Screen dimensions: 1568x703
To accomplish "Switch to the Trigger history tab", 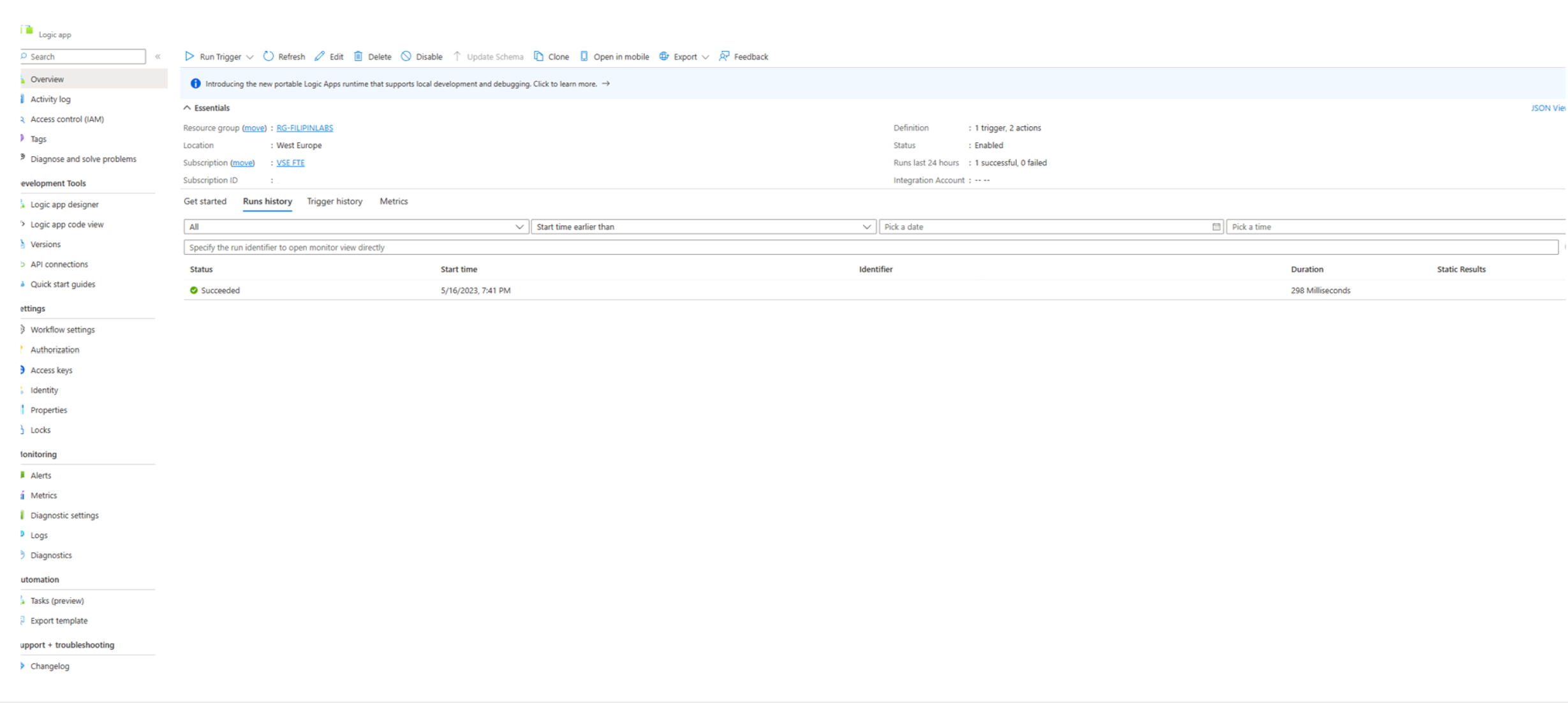I will (x=334, y=201).
